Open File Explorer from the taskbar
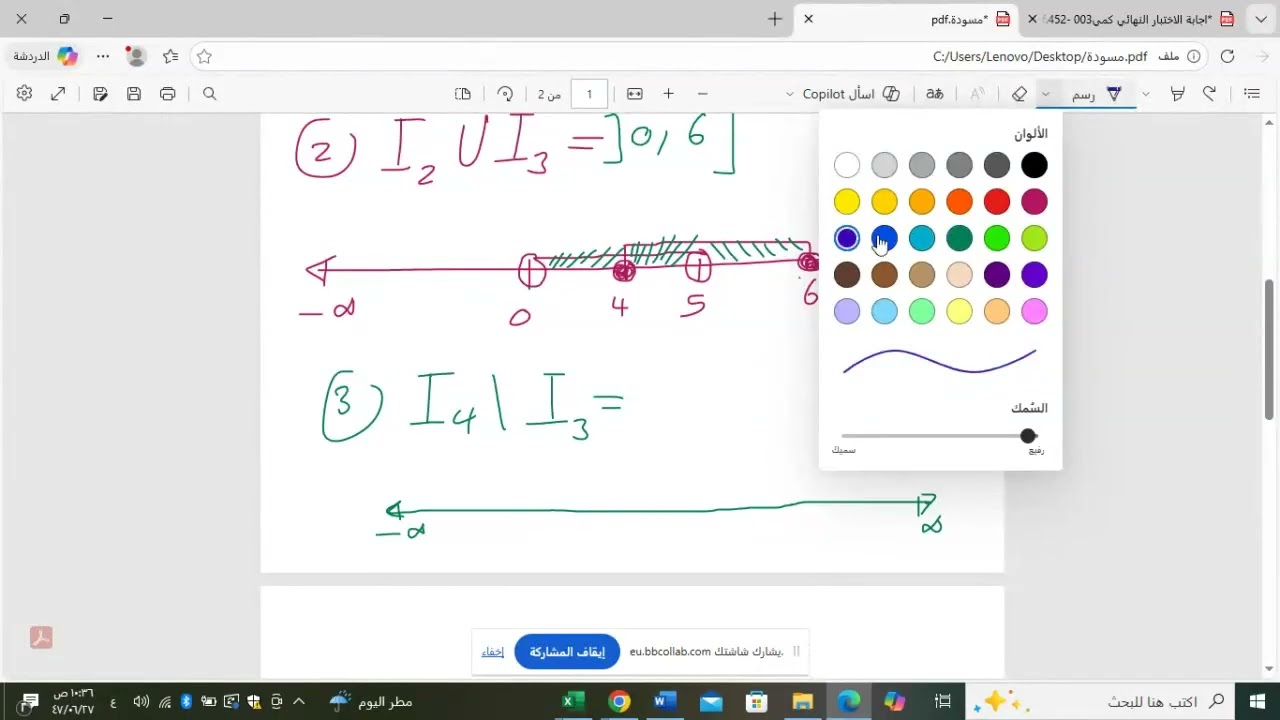 (x=803, y=702)
